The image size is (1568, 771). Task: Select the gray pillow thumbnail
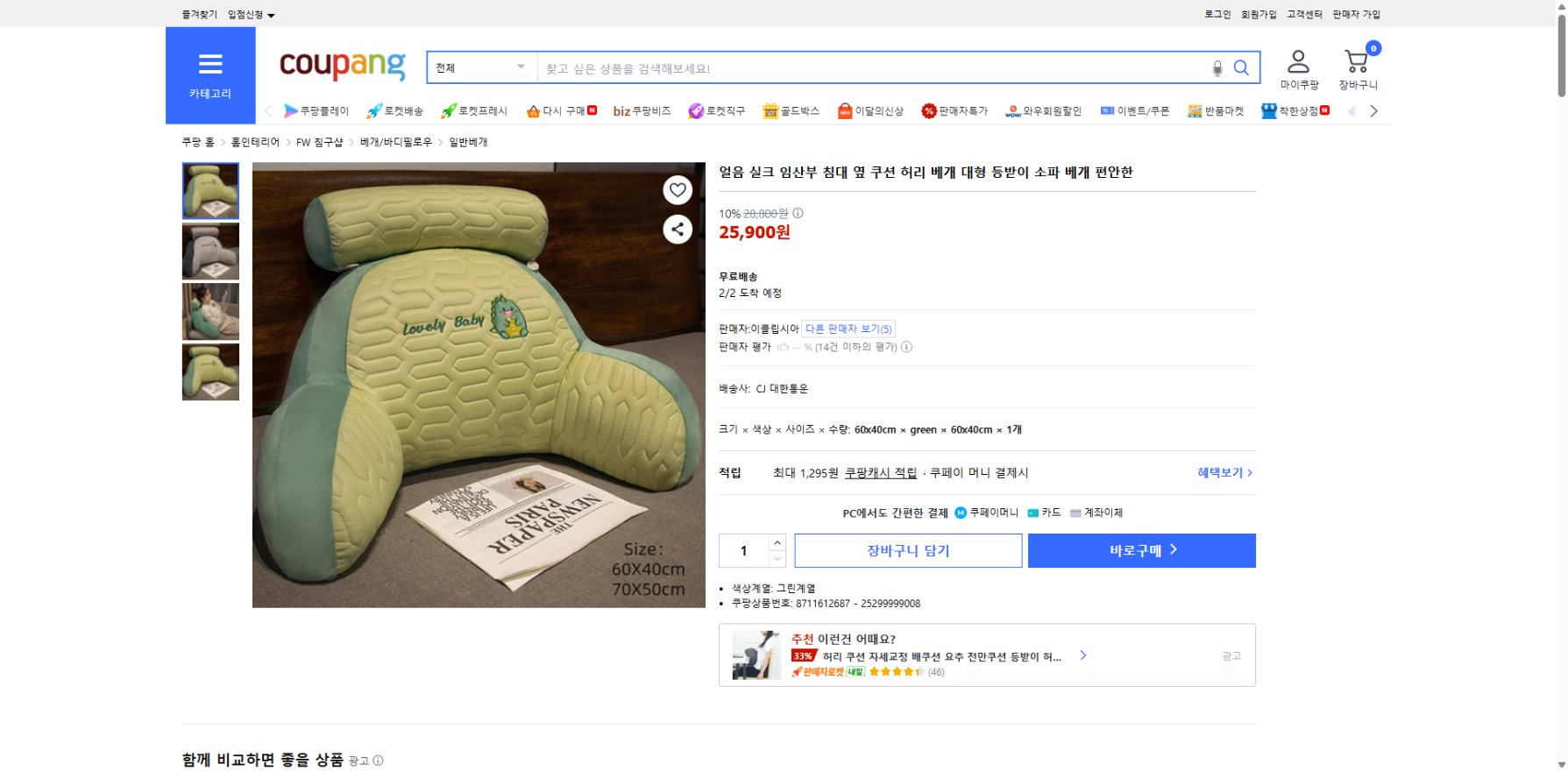tap(209, 251)
